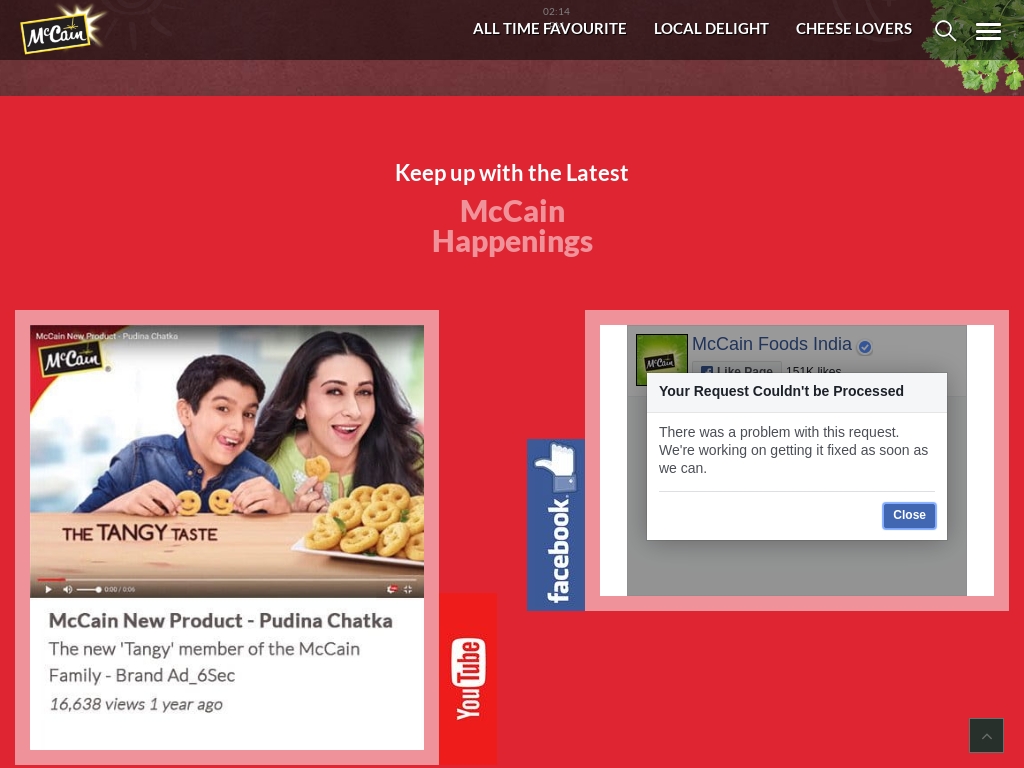The image size is (1024, 768).
Task: Open the McCain Foods India Facebook page link
Action: tap(772, 344)
